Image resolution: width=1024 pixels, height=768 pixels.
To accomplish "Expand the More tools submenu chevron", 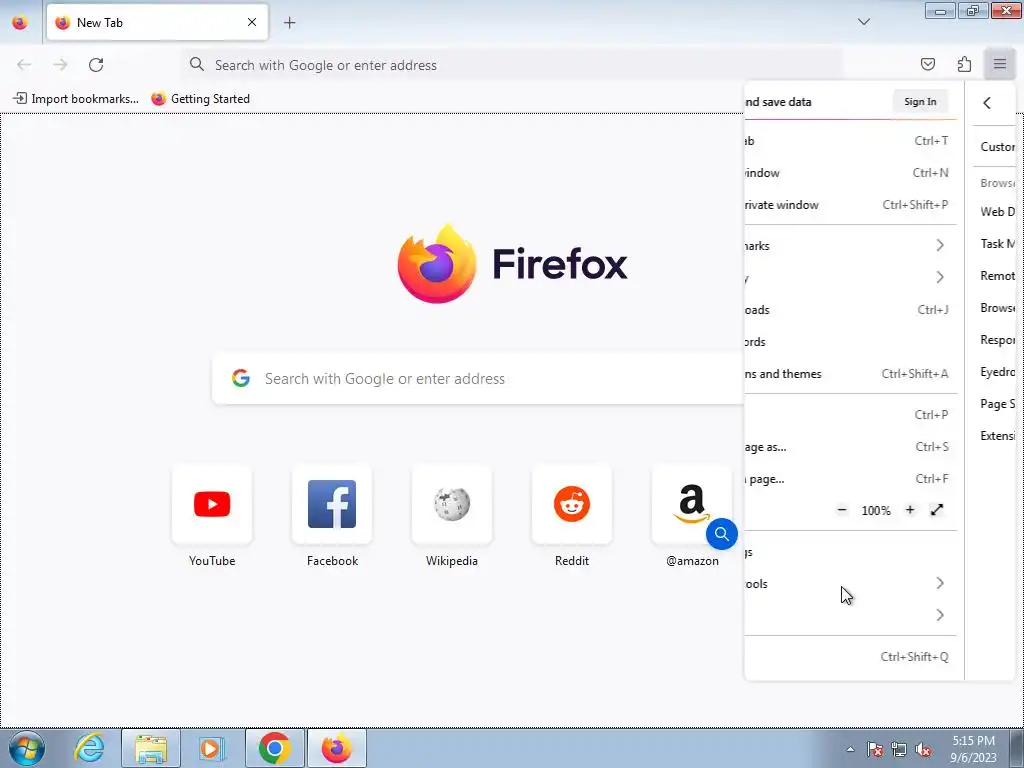I will point(940,583).
